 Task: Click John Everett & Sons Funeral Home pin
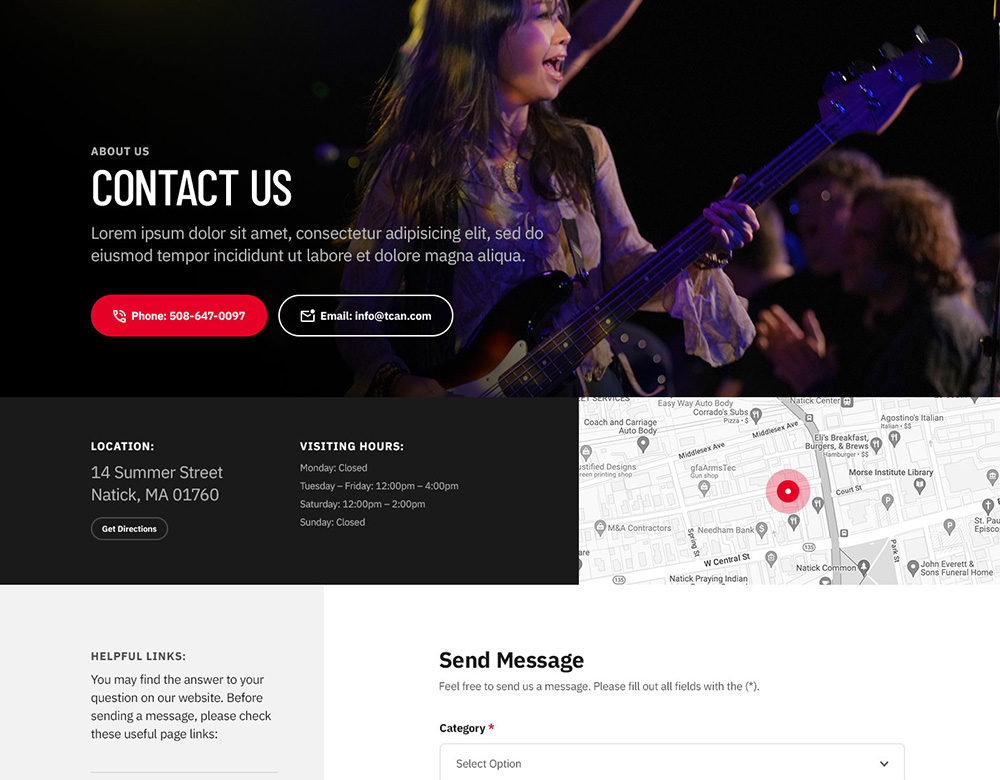[x=913, y=566]
